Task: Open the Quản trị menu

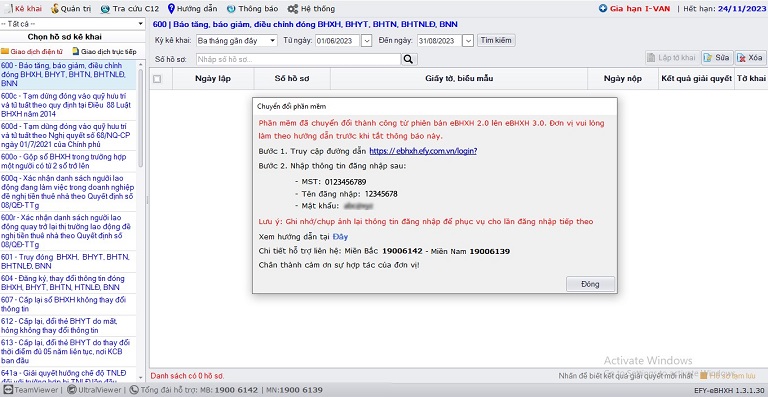Action: pos(72,8)
